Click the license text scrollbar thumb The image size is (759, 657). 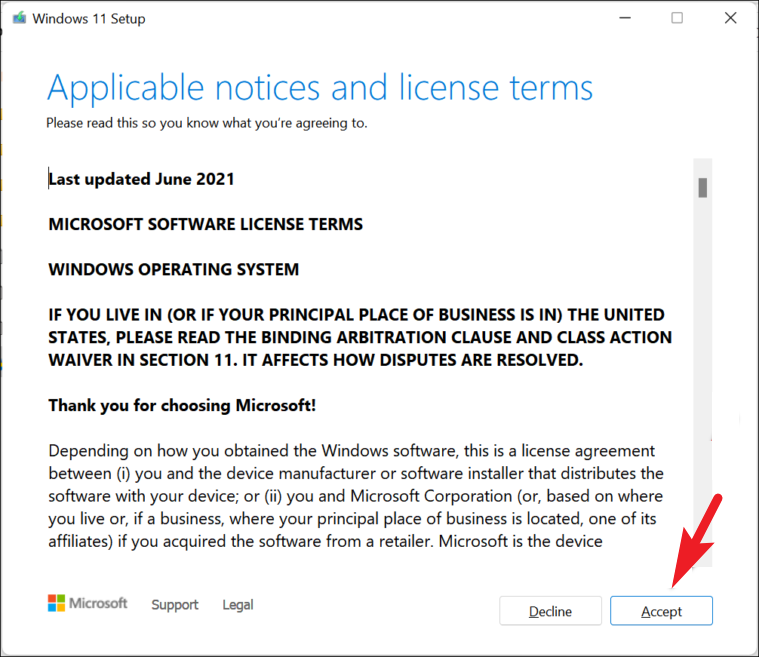tap(702, 188)
